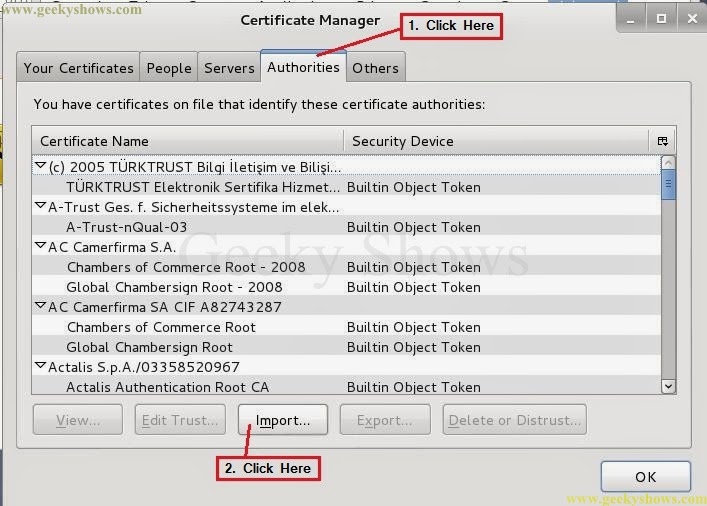Click the scrollbar up arrow in certificate list

tap(668, 163)
